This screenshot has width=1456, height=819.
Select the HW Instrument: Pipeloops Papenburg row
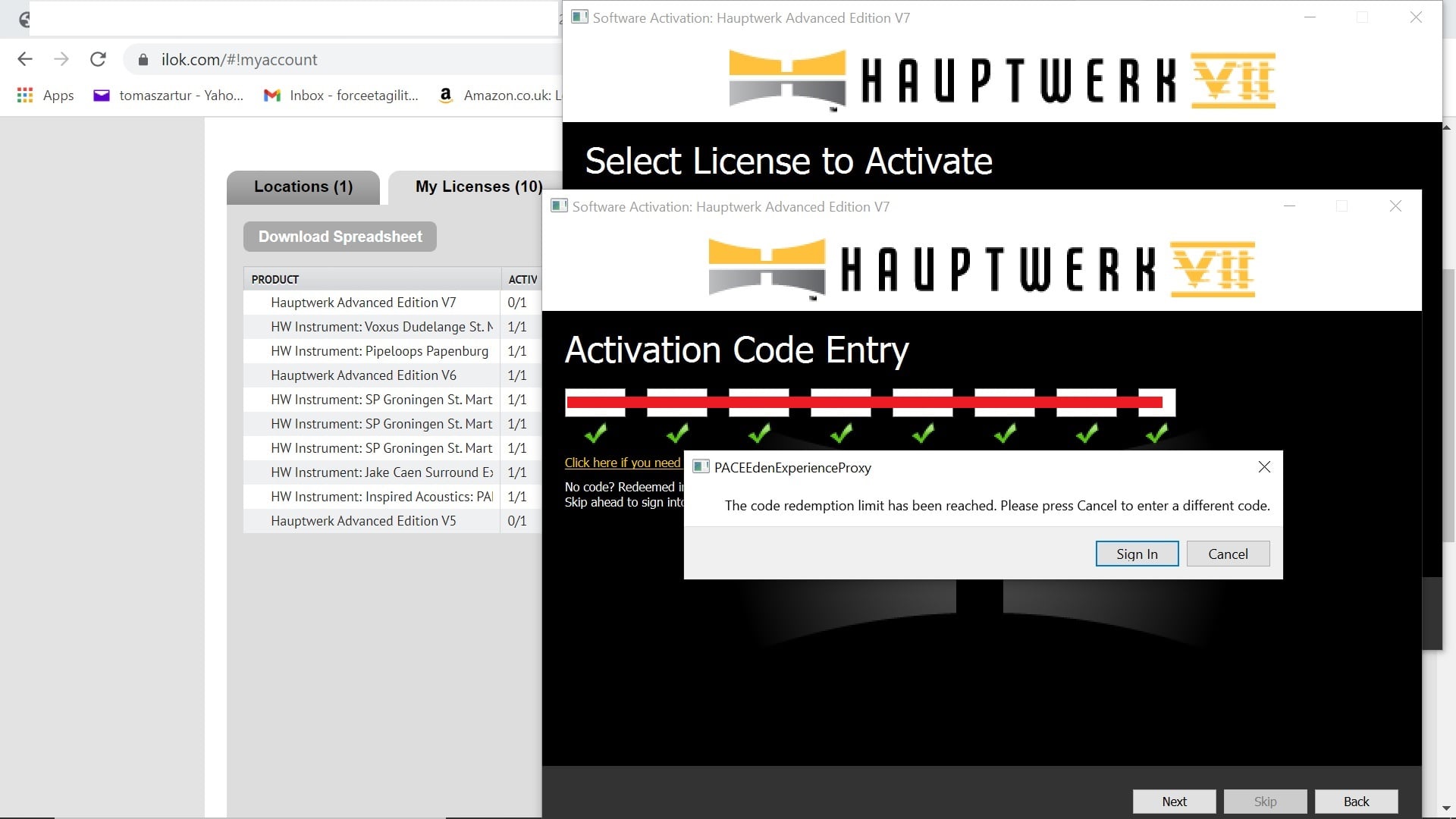click(x=392, y=351)
